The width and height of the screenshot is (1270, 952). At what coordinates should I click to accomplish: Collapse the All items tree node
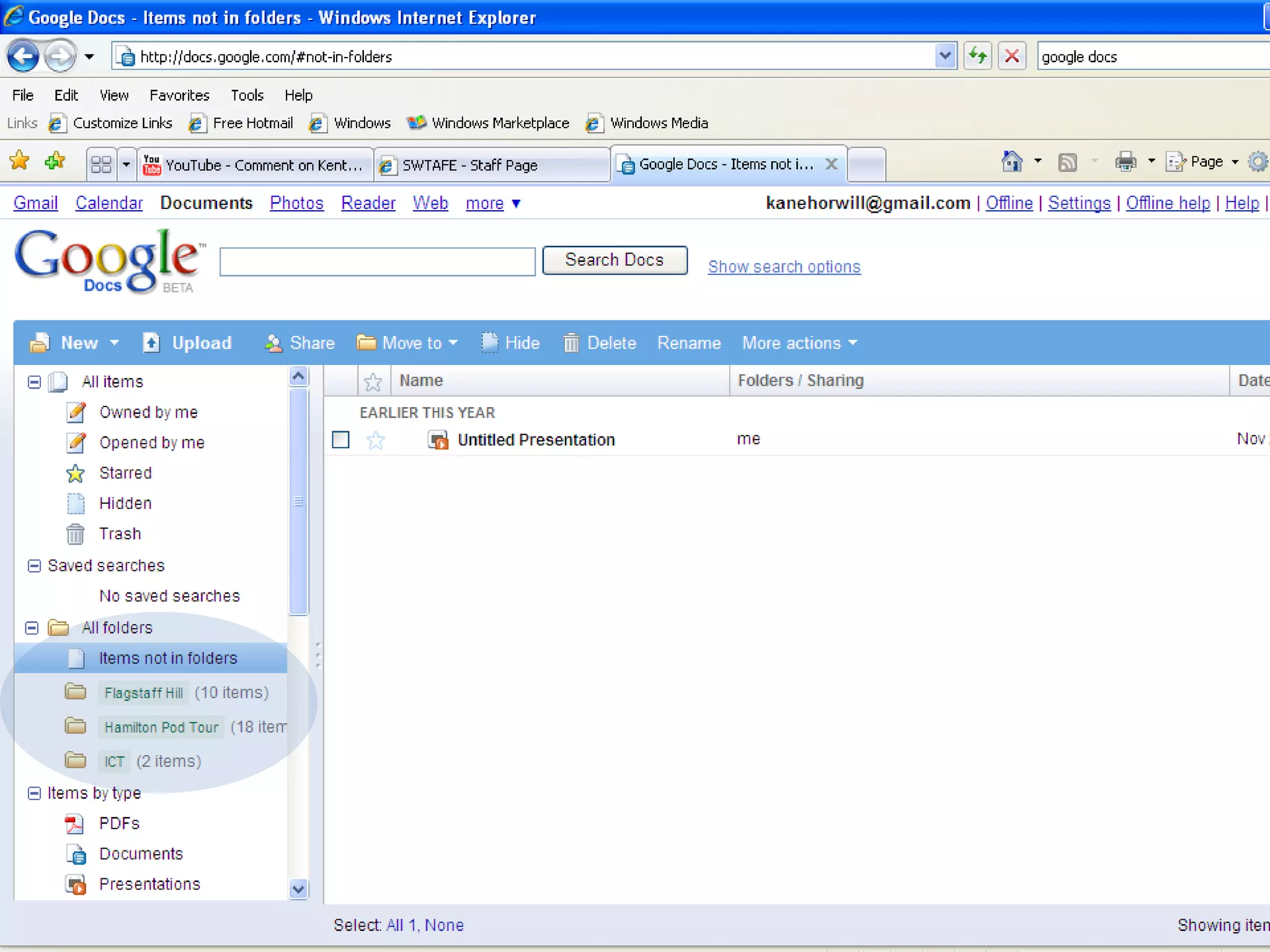pyautogui.click(x=34, y=382)
